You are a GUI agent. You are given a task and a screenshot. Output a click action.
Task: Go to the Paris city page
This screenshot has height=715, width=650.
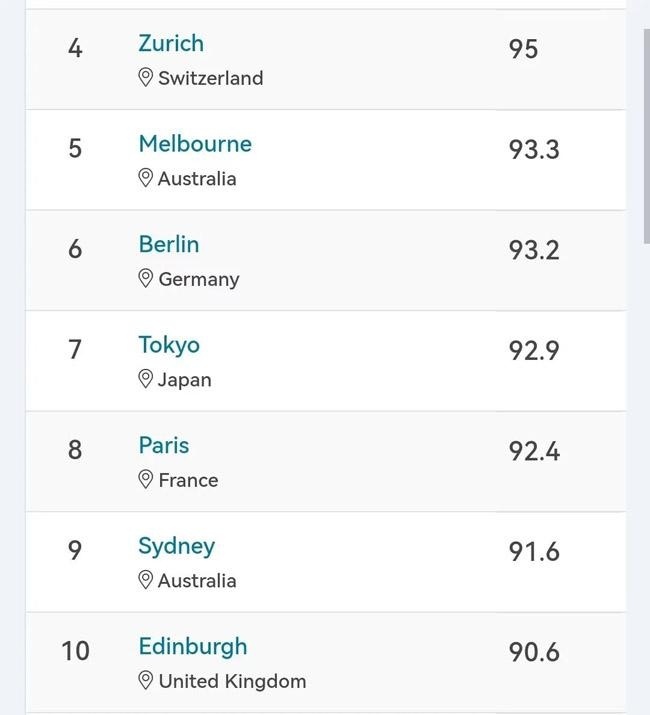pos(164,445)
